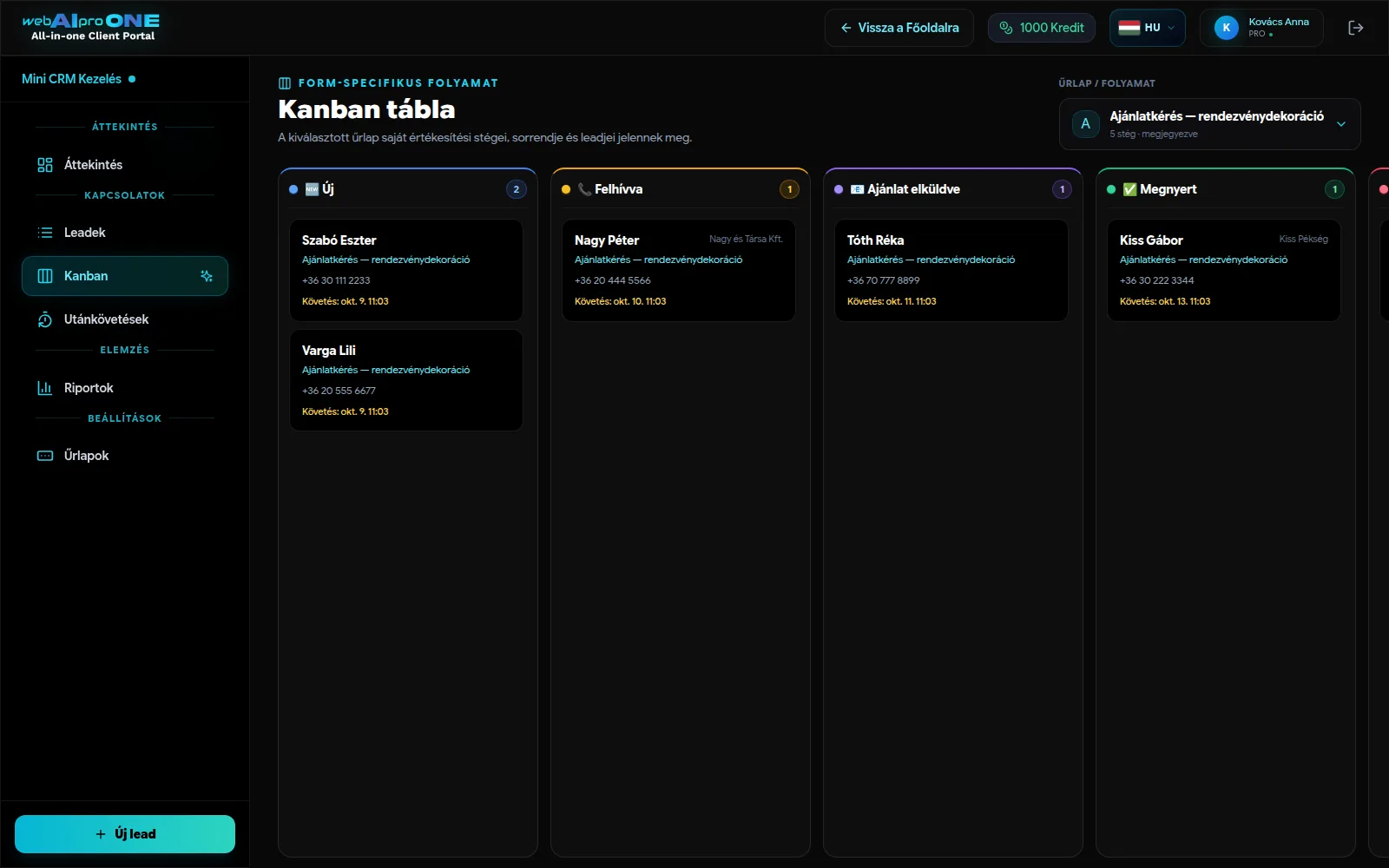Viewport: 1389px width, 868px height.
Task: Open the Varga Lili lead card
Action: click(x=406, y=380)
